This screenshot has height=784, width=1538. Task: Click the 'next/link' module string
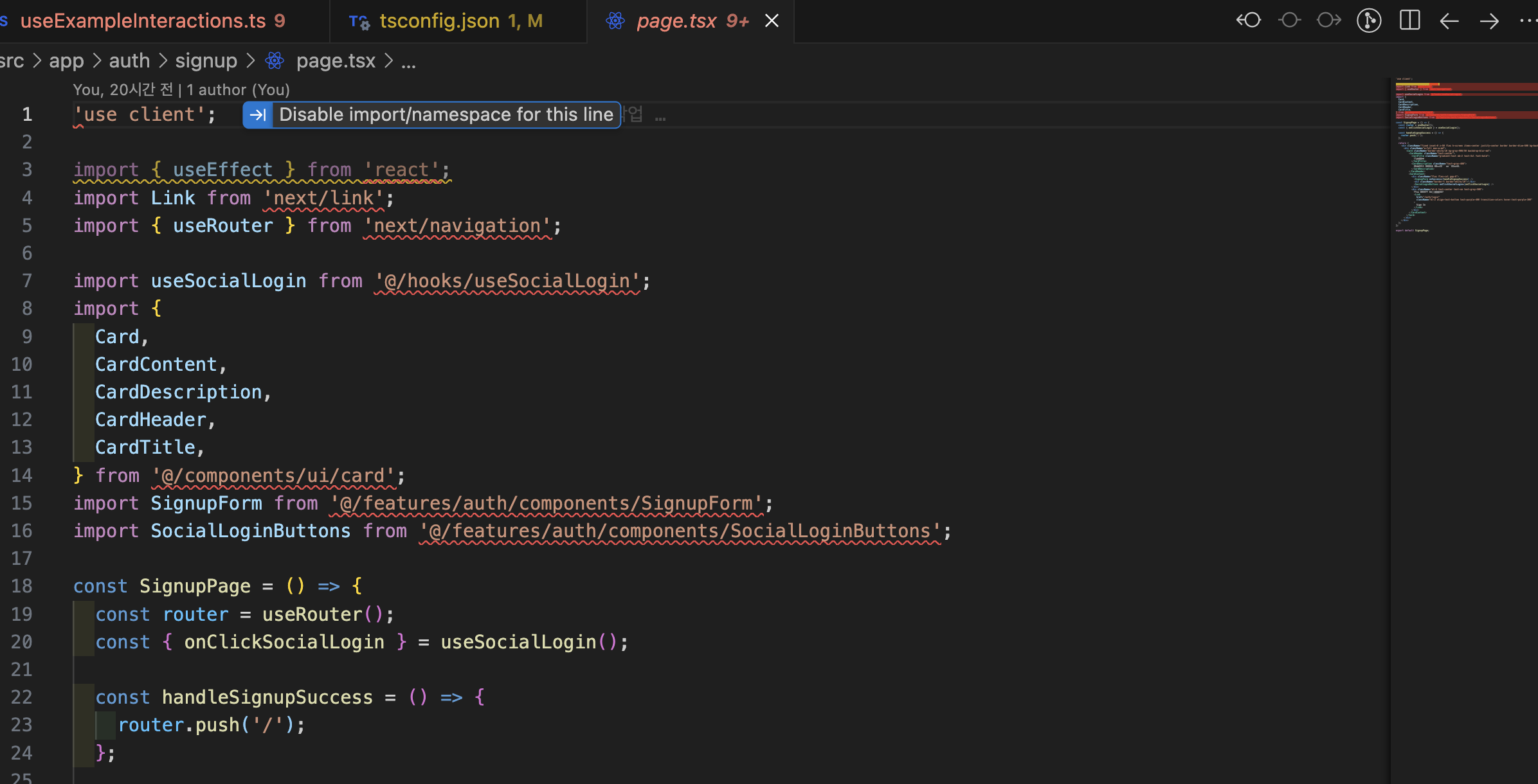[x=323, y=198]
